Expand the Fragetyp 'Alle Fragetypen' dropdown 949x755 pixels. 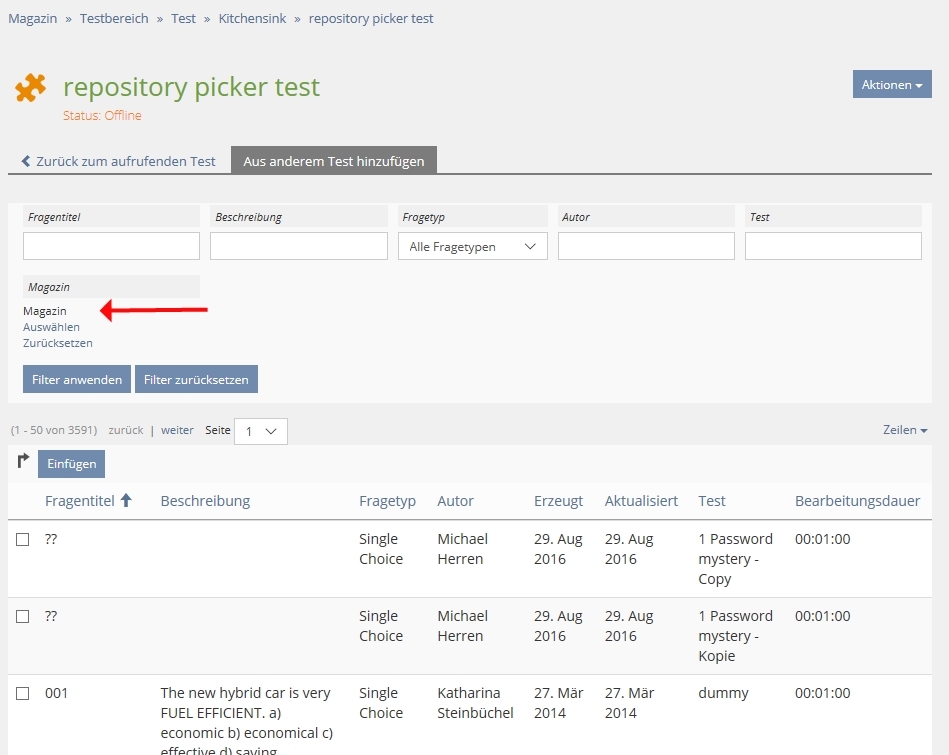(x=472, y=247)
